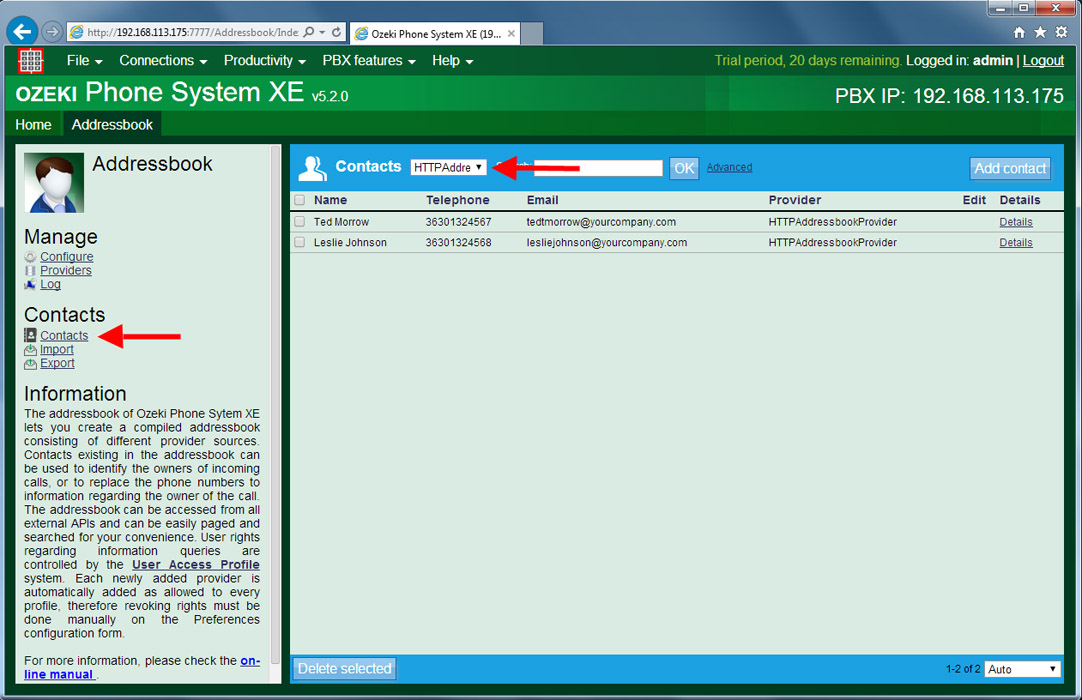Show the PBX features menu

click(x=369, y=61)
